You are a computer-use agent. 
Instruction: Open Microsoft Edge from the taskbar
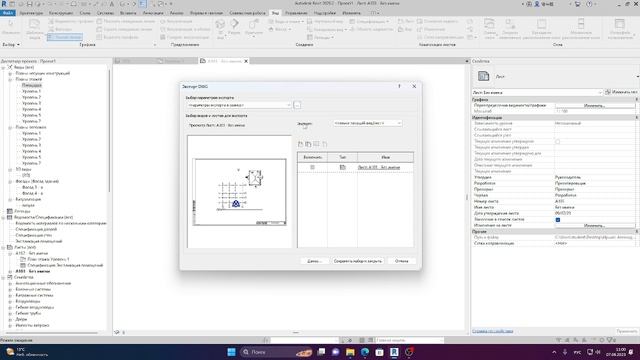pos(365,352)
